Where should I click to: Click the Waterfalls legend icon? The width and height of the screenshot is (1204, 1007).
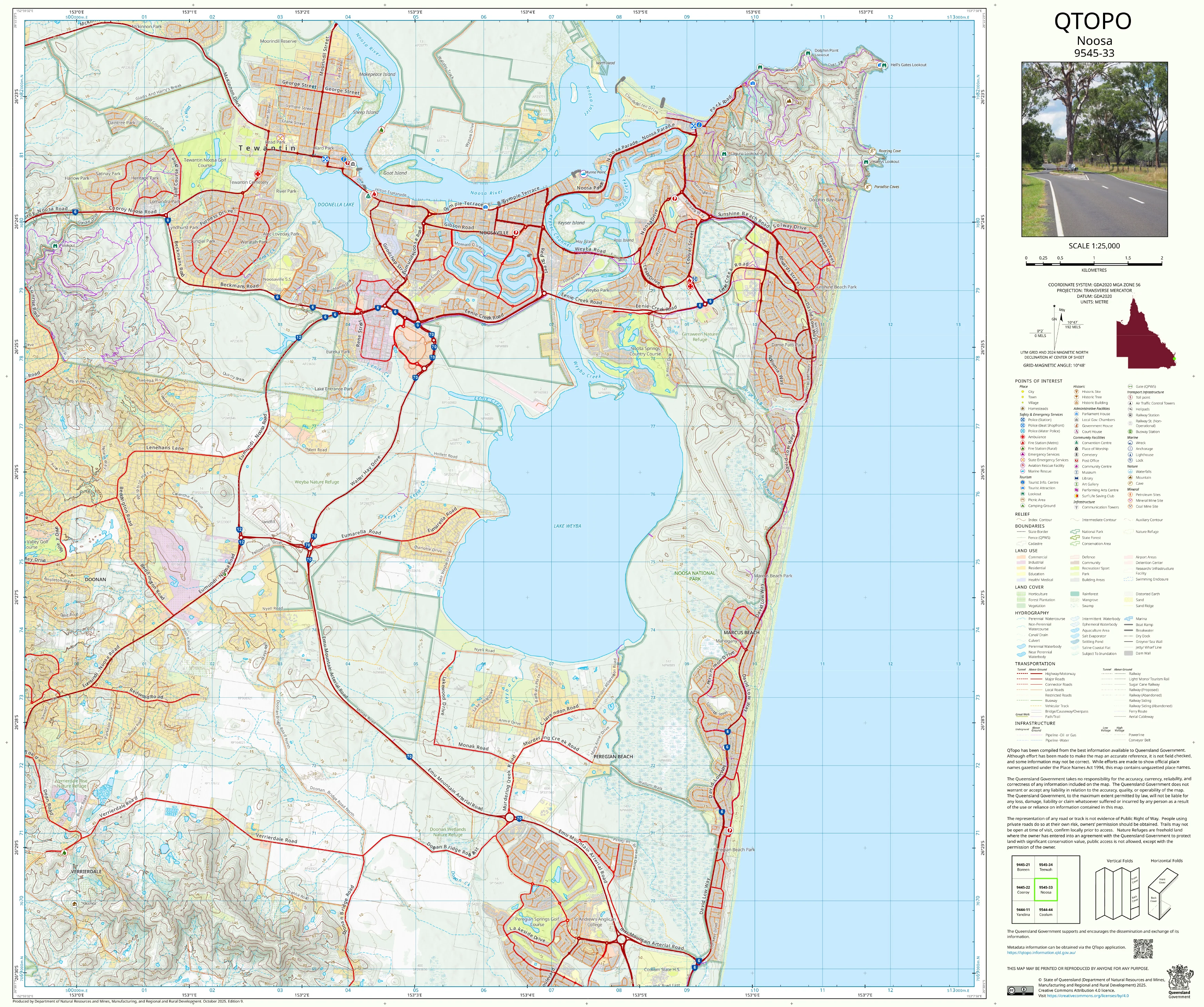point(1130,472)
